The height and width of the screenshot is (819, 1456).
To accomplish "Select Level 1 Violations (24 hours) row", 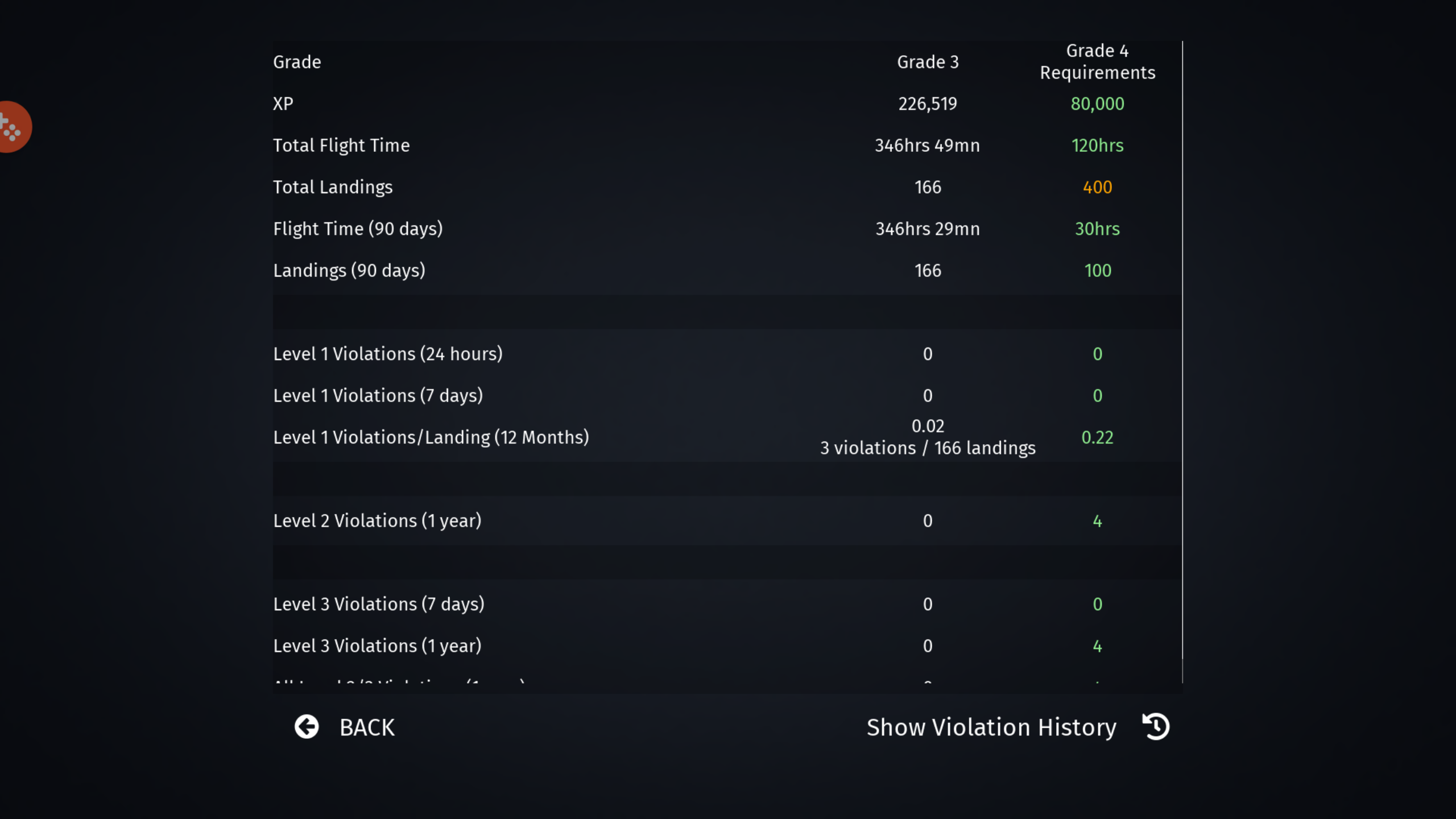I will 727,354.
